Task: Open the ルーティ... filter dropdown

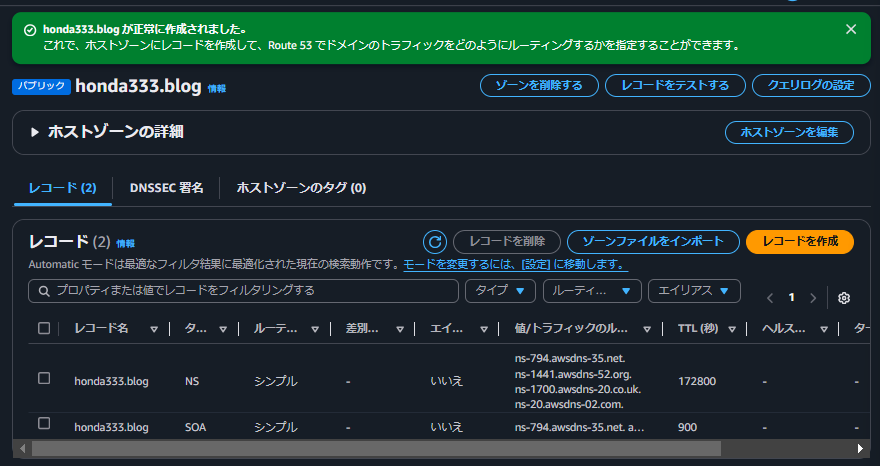Action: (592, 291)
